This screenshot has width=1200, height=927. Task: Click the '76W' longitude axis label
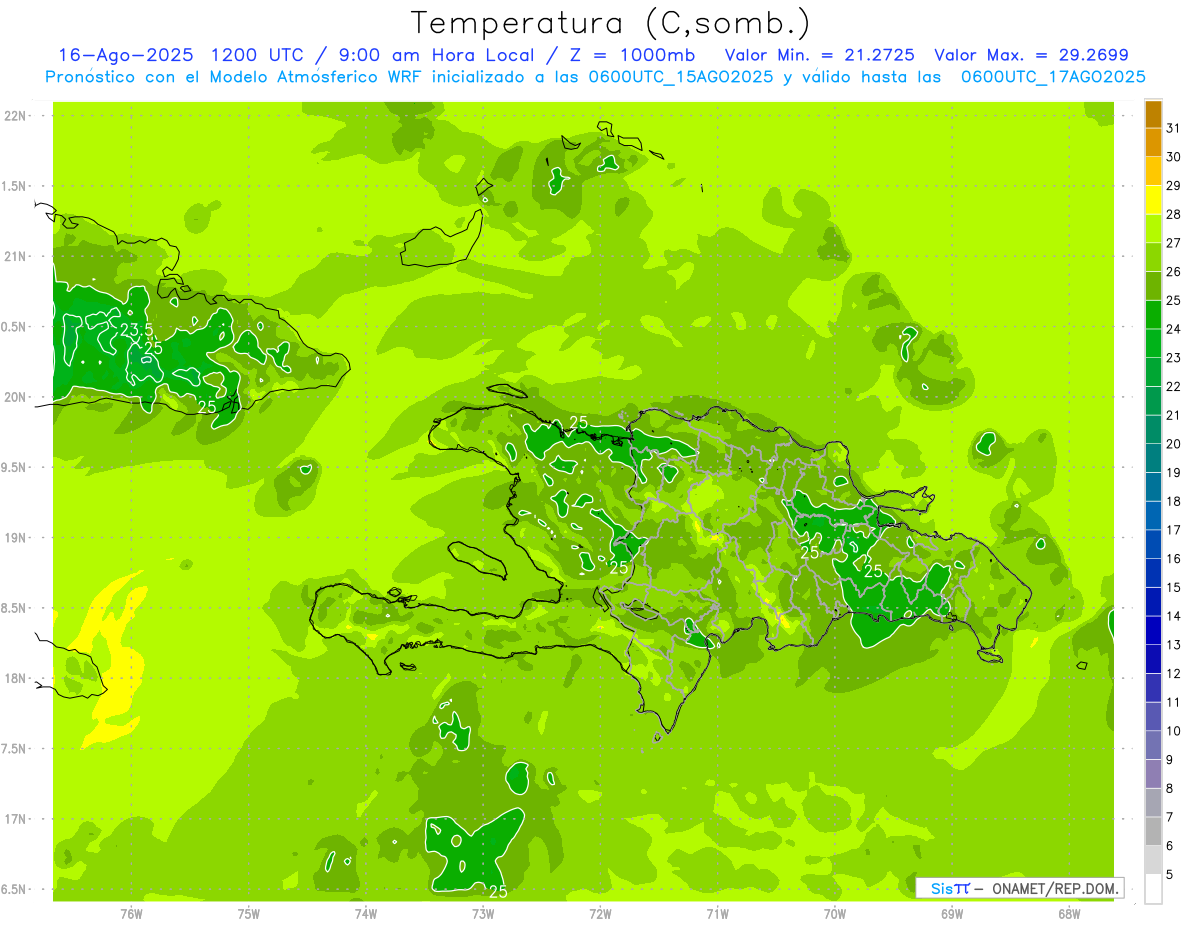click(131, 914)
